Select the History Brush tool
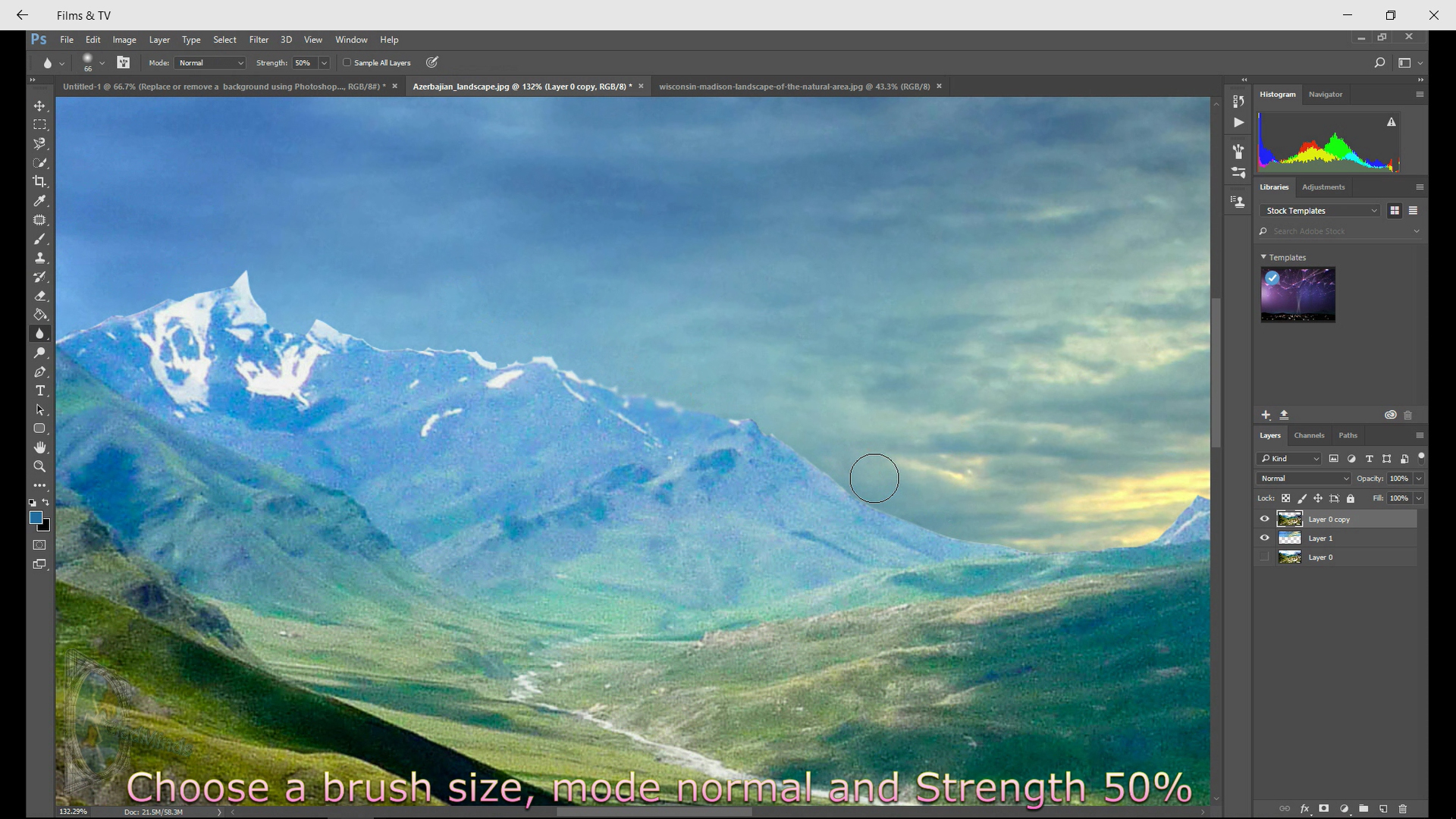Screen dimensions: 1456x819 40,277
